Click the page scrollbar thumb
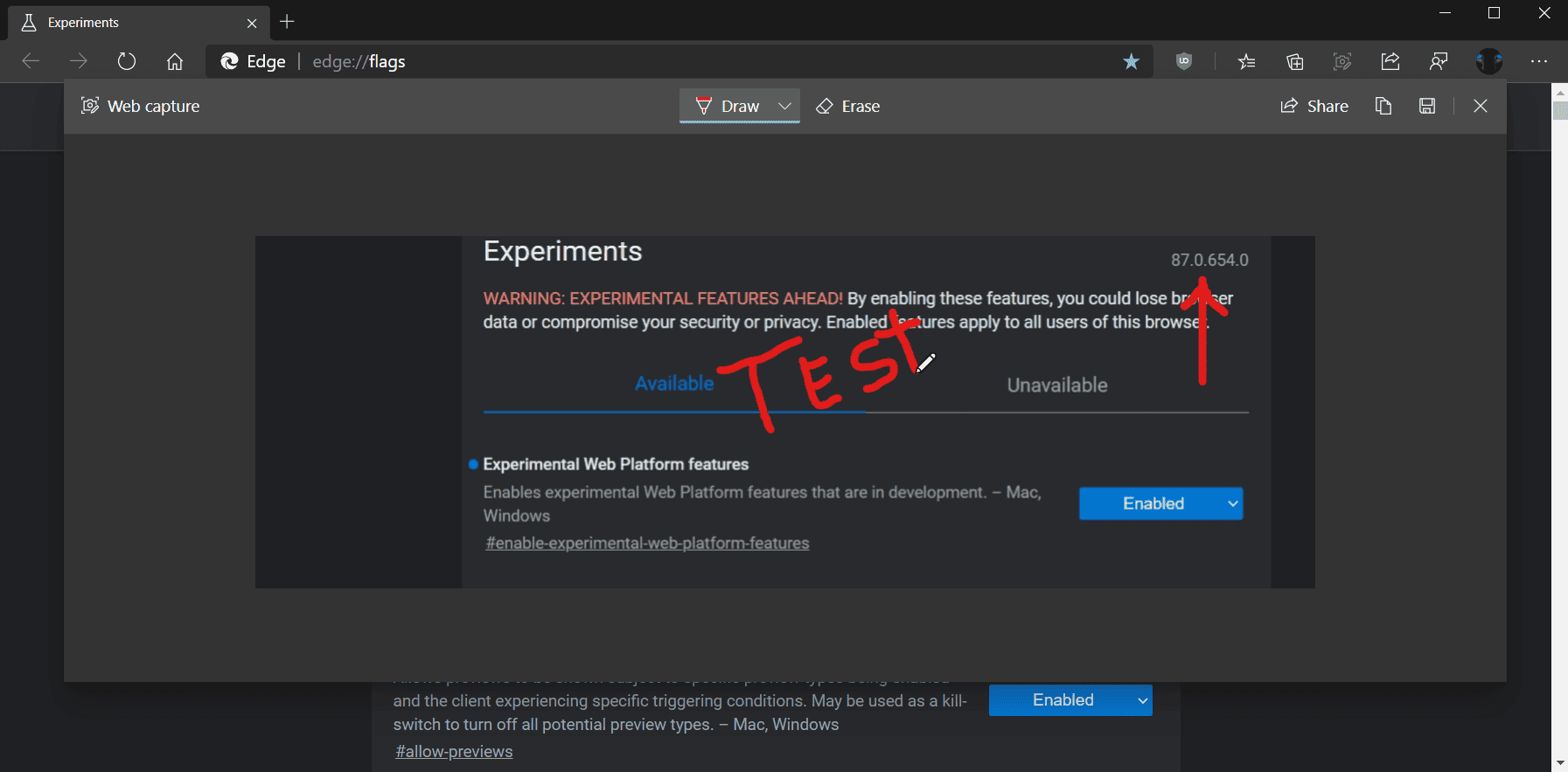Image resolution: width=1568 pixels, height=772 pixels. (1560, 110)
